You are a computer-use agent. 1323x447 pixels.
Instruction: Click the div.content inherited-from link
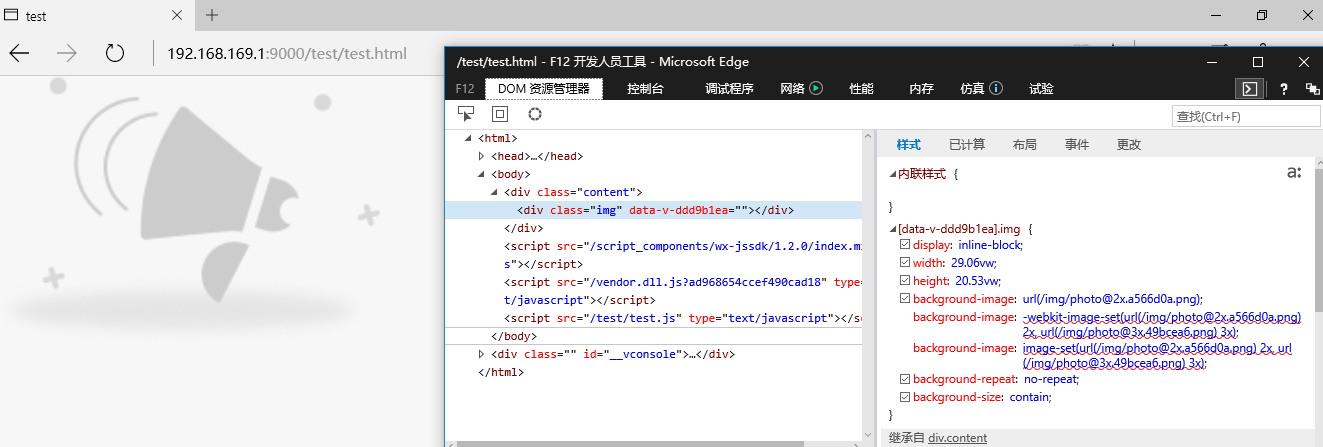click(x=957, y=438)
